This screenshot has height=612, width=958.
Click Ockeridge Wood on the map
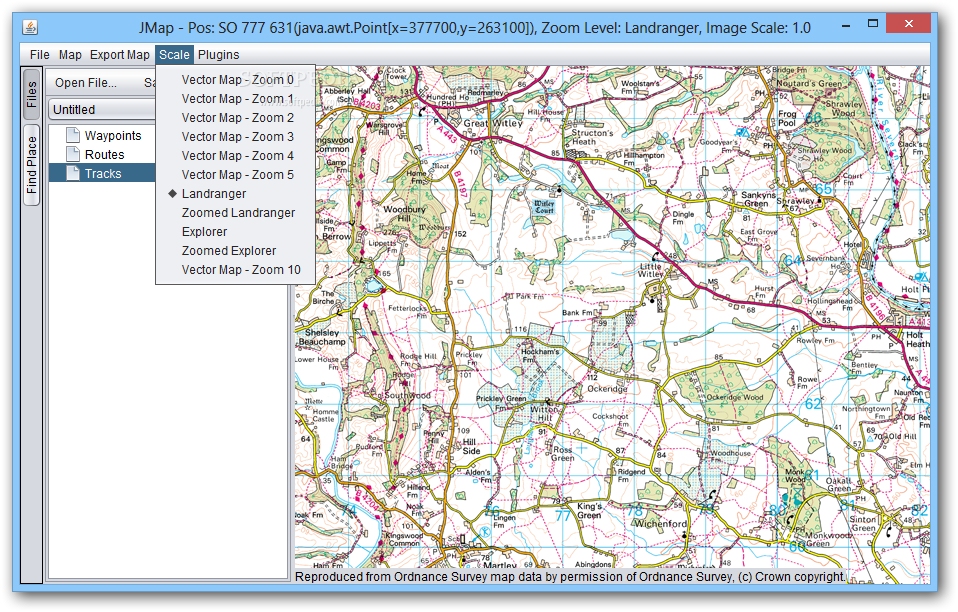coord(735,397)
